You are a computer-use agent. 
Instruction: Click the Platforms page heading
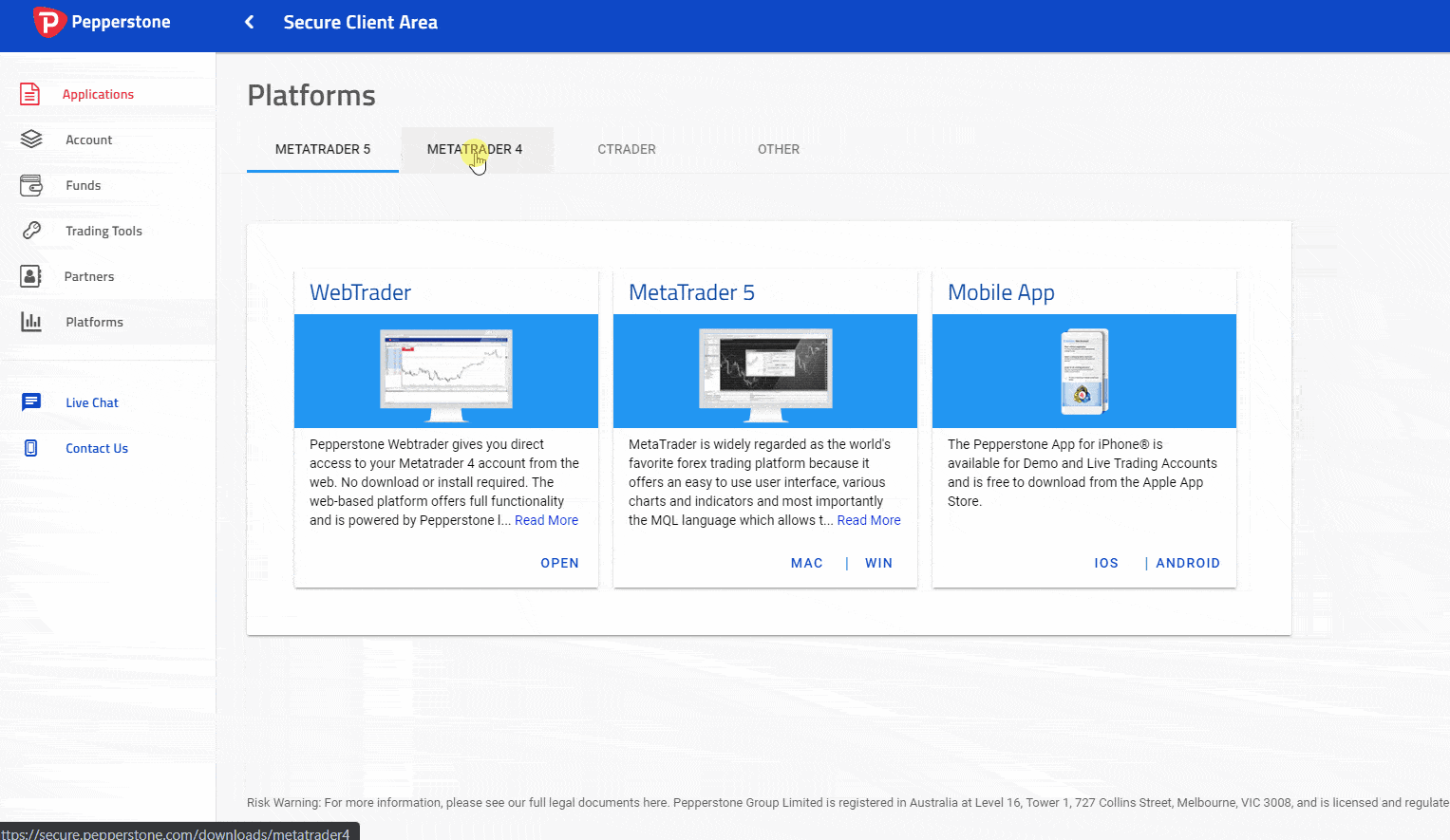pos(311,96)
